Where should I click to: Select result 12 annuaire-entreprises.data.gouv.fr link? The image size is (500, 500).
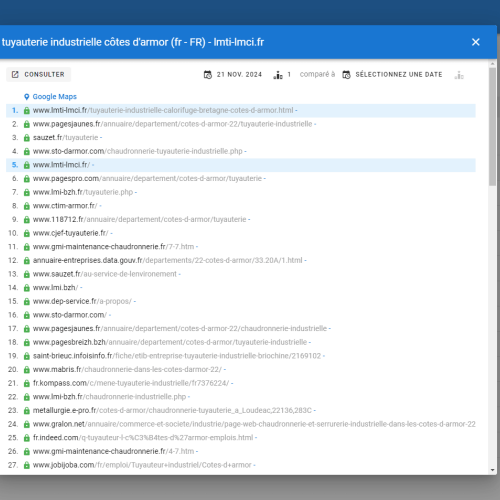pyautogui.click(x=167, y=261)
